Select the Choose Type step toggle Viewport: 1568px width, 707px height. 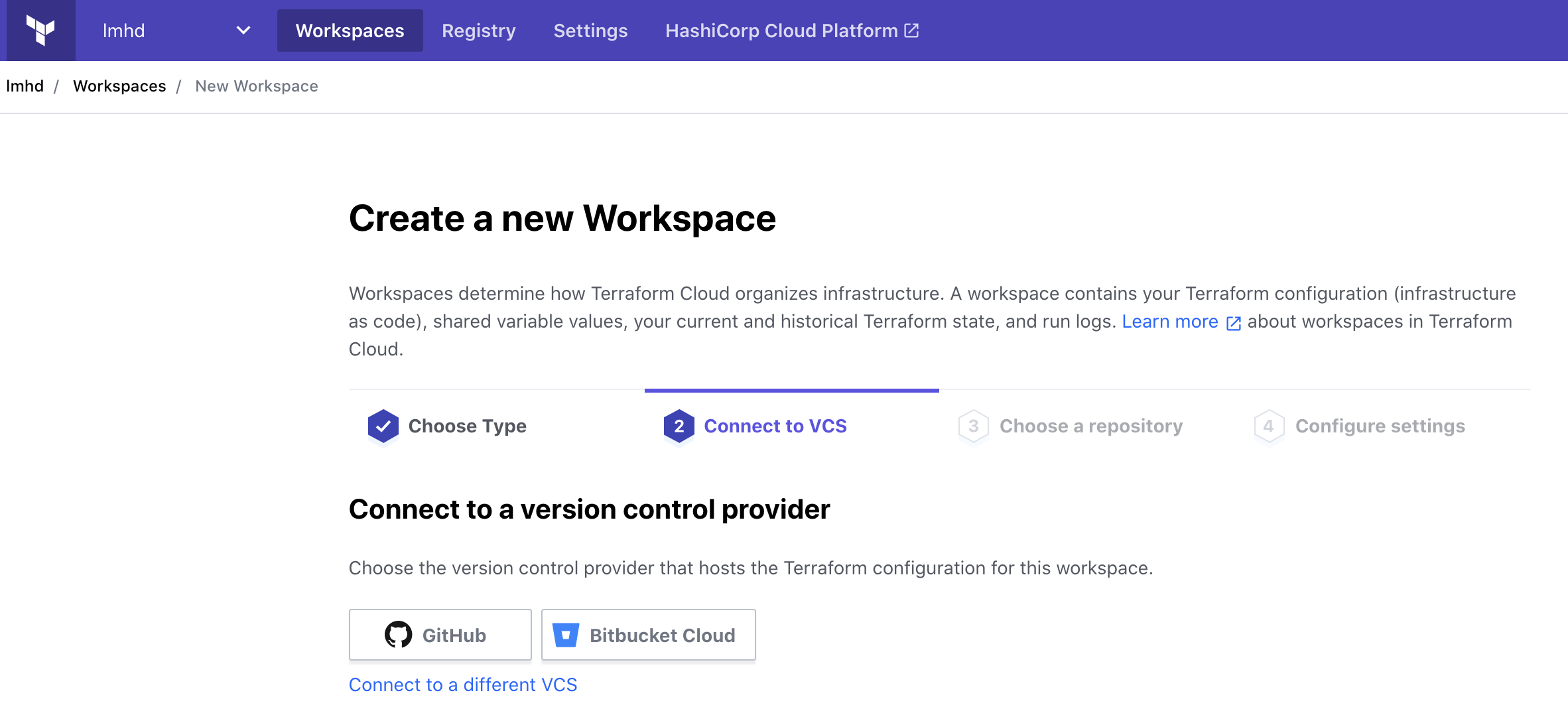click(x=468, y=426)
